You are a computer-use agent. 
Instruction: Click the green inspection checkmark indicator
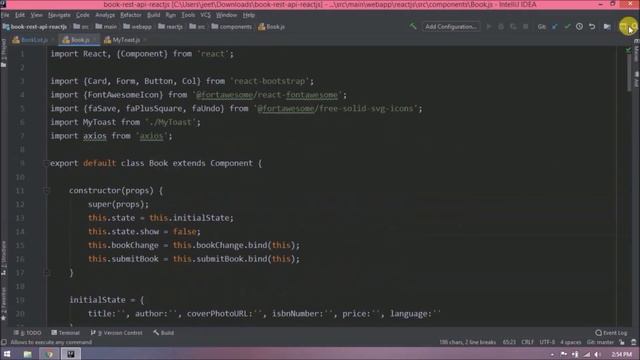click(628, 50)
